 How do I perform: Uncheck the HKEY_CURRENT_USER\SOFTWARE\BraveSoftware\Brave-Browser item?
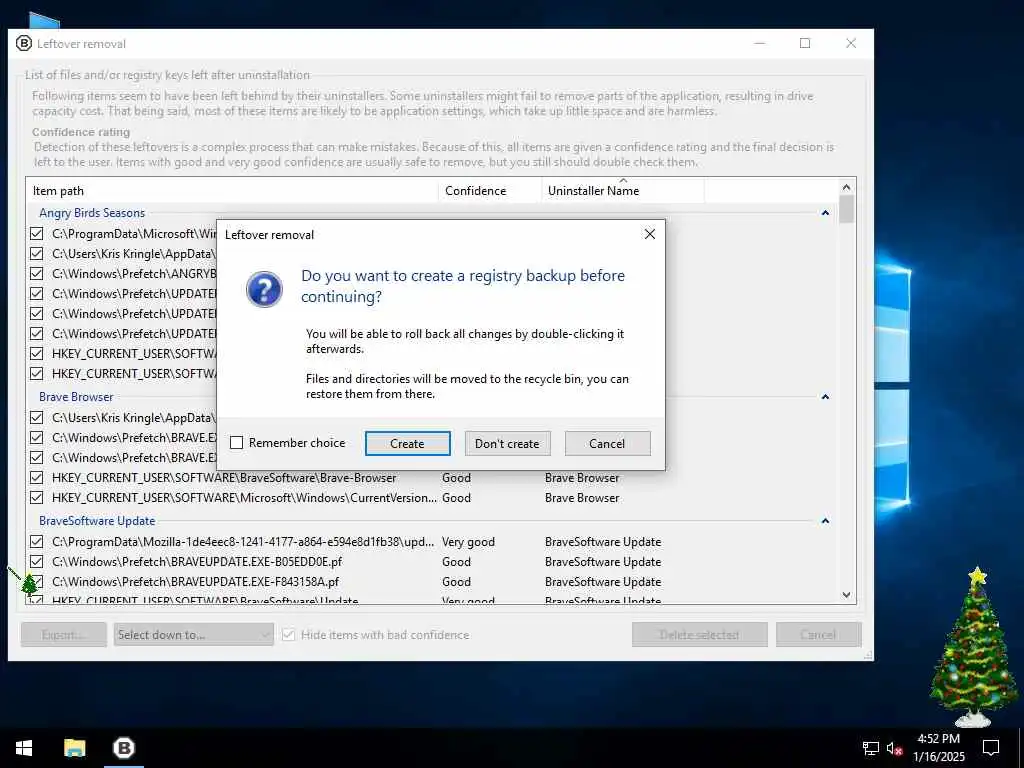[37, 478]
